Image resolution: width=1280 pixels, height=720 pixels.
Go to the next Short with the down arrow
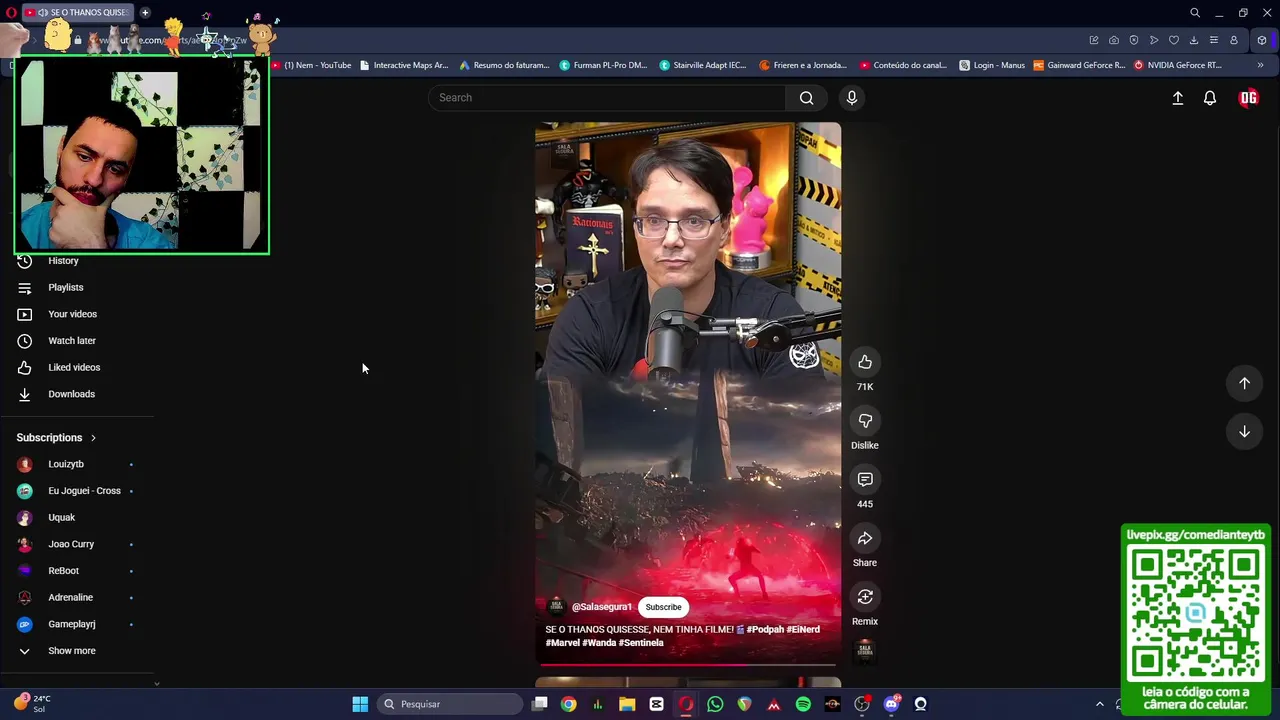point(1244,431)
